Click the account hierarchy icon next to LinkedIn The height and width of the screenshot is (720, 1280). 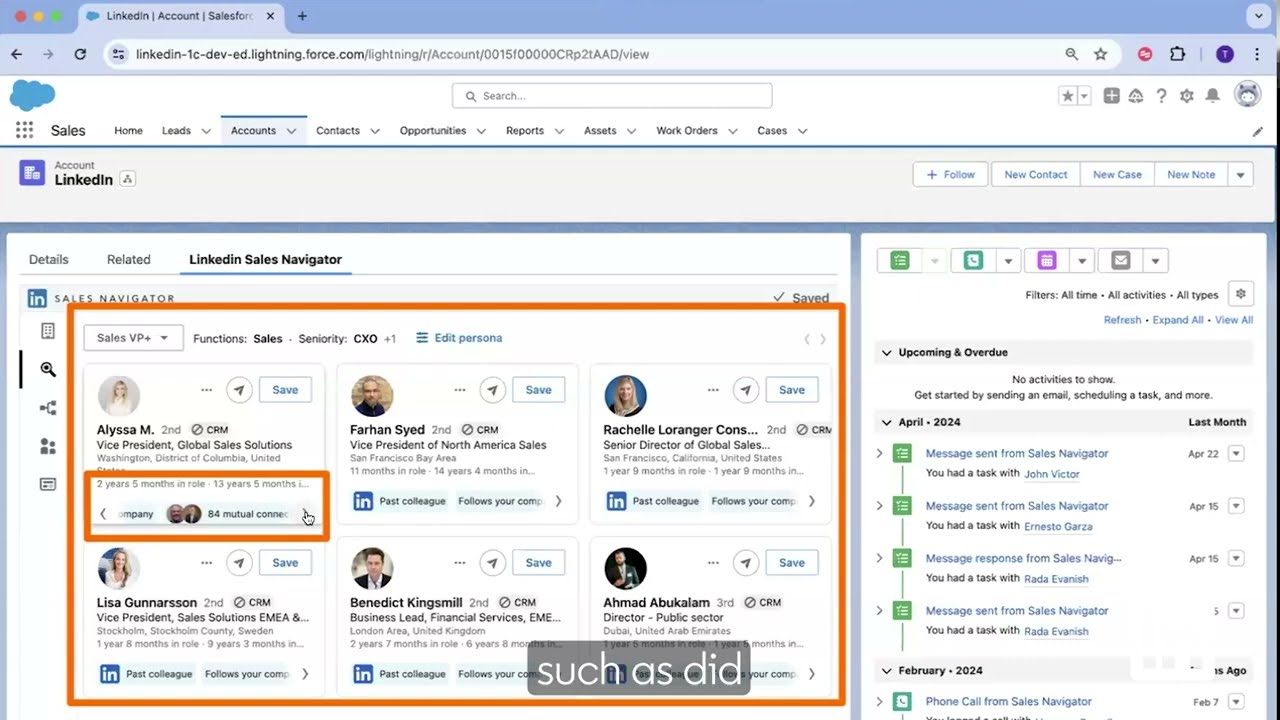127,179
